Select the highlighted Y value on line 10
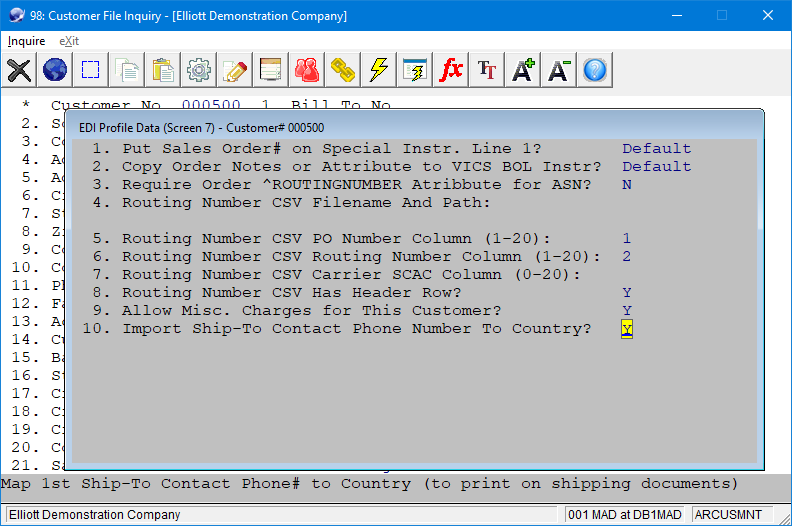 [627, 329]
